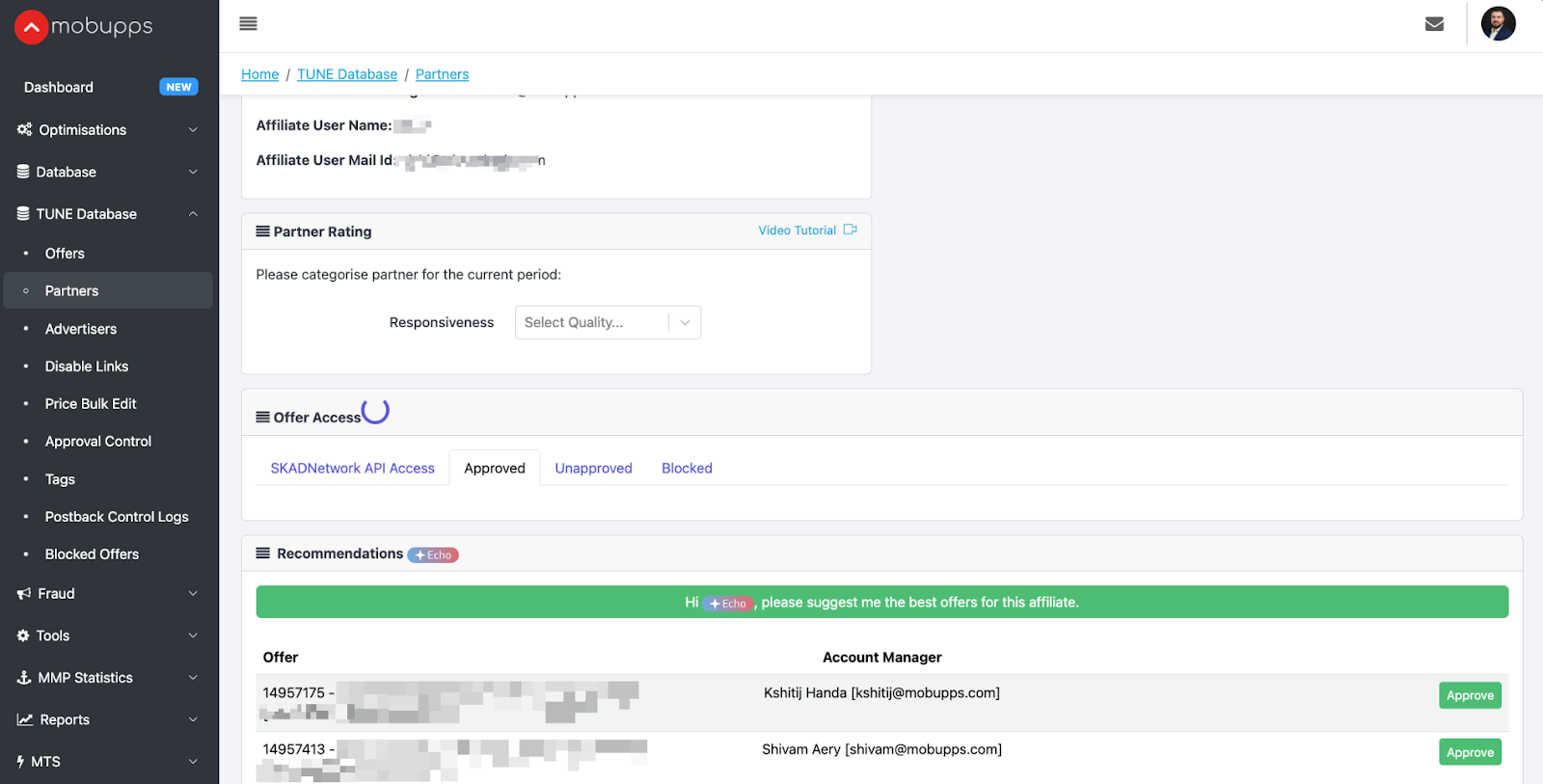Click the green suggest best offers banner
This screenshot has width=1543, height=784.
[x=881, y=602]
